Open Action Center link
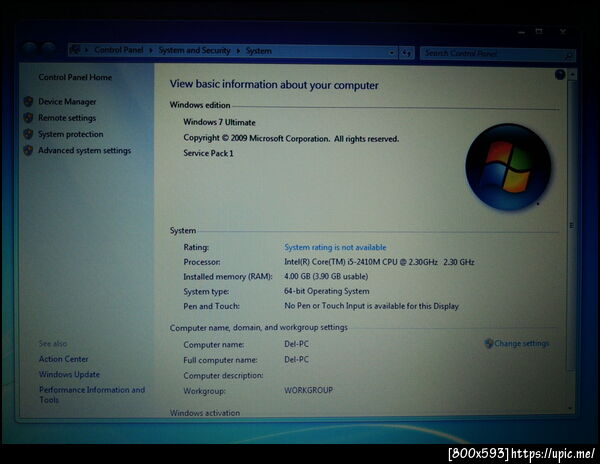This screenshot has height=464, width=600. pyautogui.click(x=64, y=359)
